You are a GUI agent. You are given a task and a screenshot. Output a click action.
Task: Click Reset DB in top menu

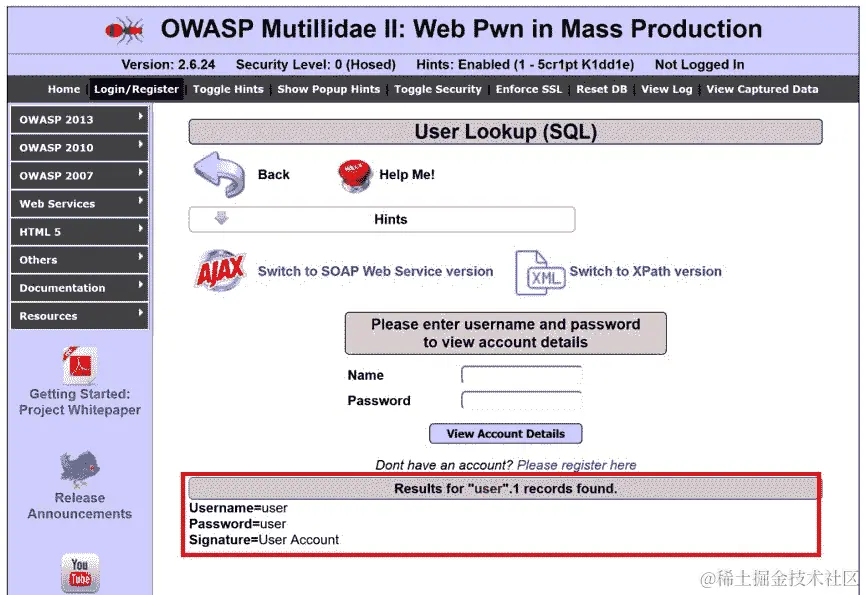[x=601, y=89]
